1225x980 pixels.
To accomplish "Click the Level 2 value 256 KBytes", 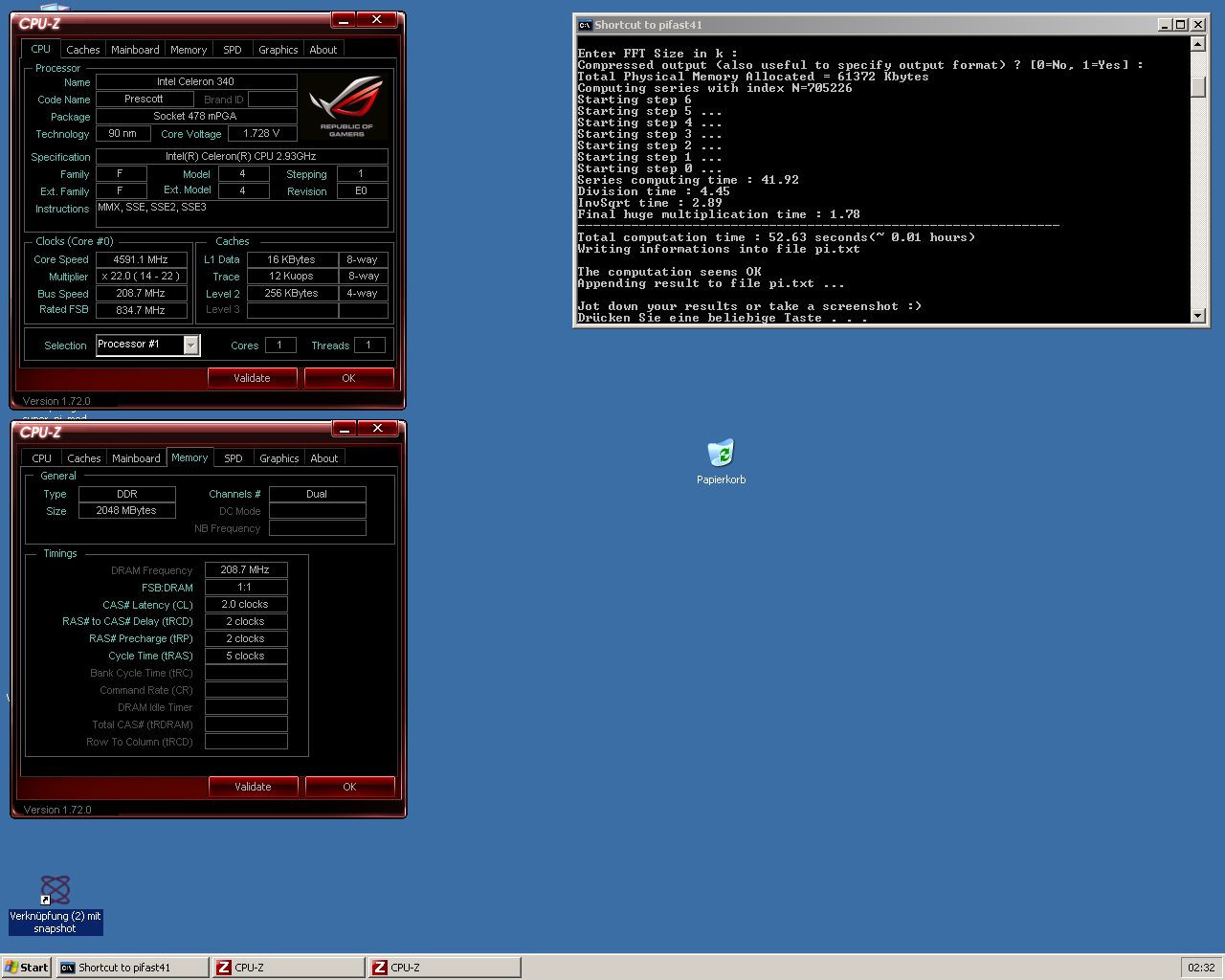I will [x=292, y=293].
